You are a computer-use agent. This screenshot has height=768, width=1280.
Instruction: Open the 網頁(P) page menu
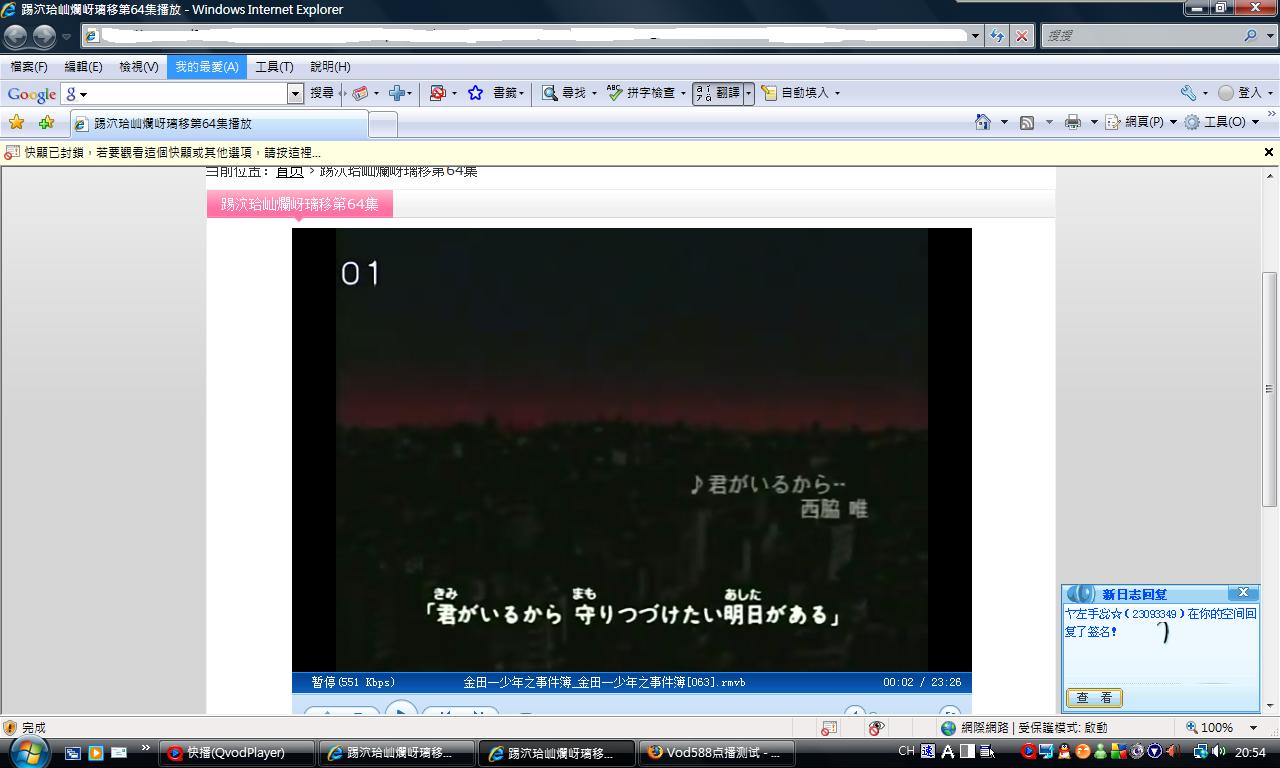point(1141,122)
